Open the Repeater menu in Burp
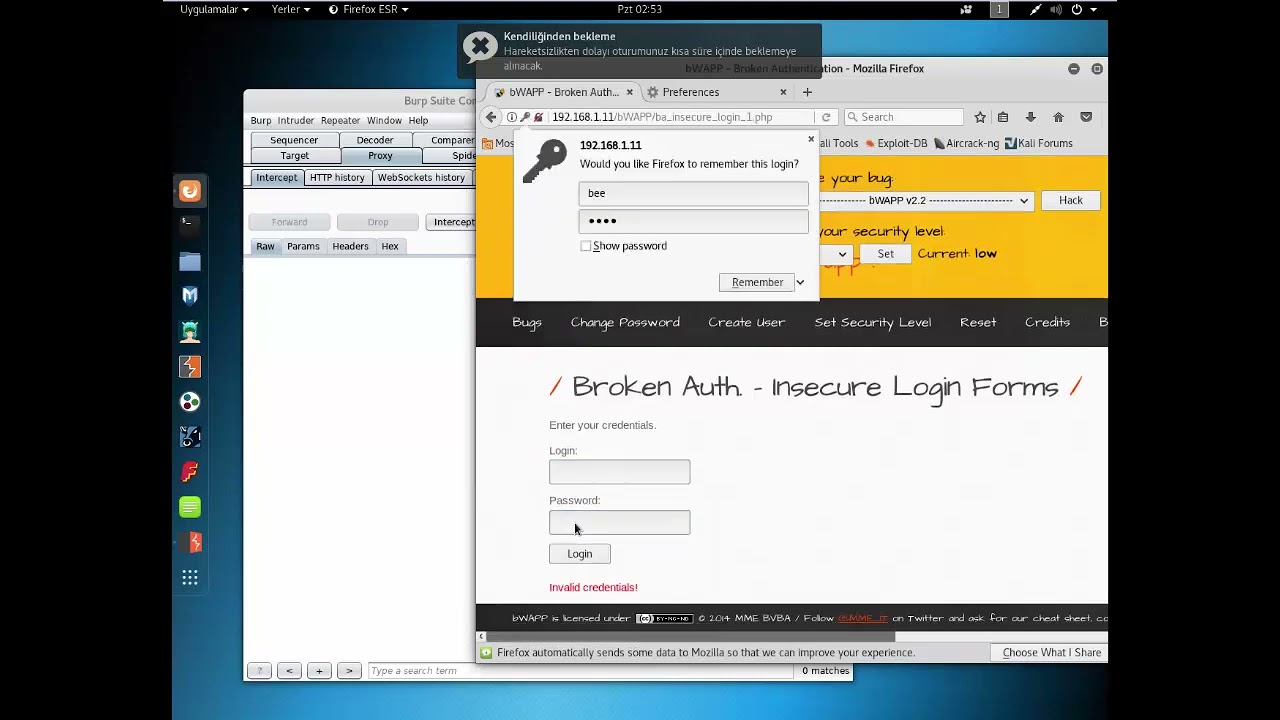 340,120
